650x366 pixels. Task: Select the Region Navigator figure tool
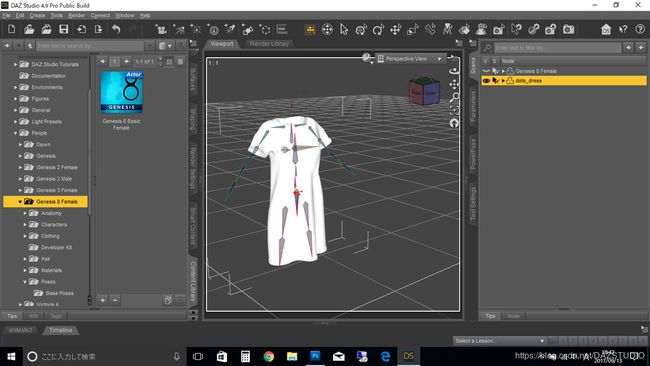tap(482, 29)
